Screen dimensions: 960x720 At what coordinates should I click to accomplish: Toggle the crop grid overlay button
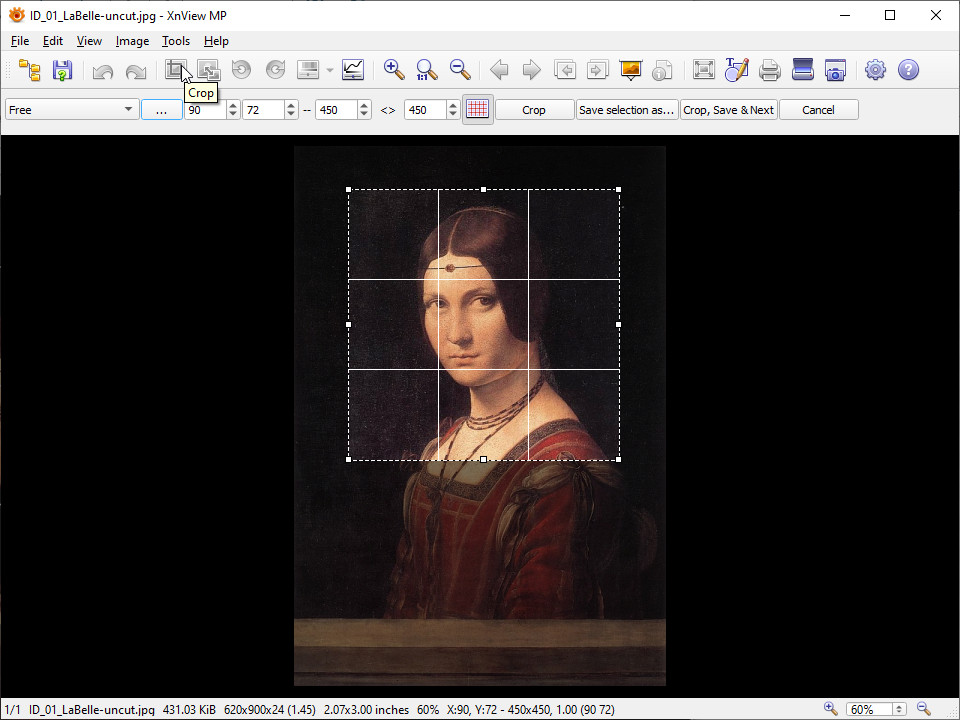(x=478, y=110)
